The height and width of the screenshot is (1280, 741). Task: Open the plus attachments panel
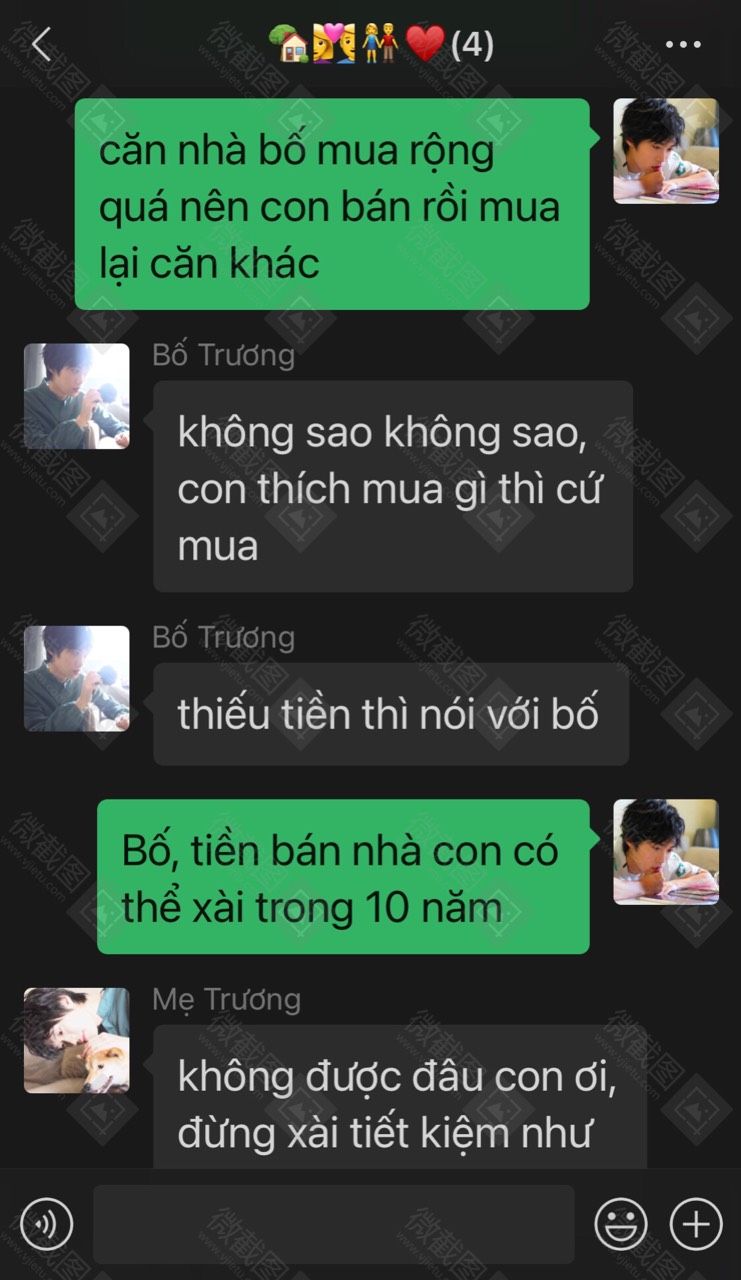pyautogui.click(x=696, y=1224)
